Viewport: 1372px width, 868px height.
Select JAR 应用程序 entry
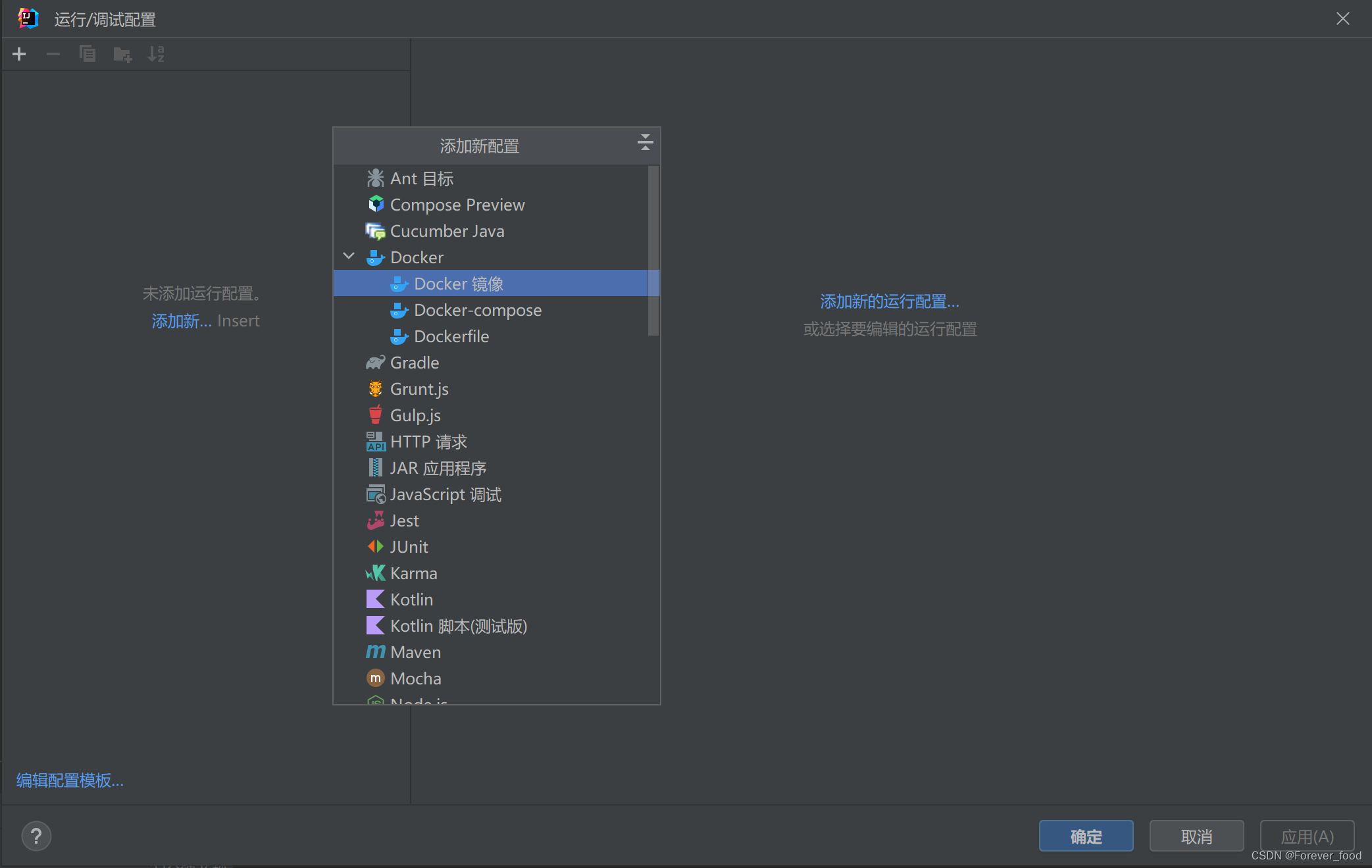pyautogui.click(x=490, y=468)
